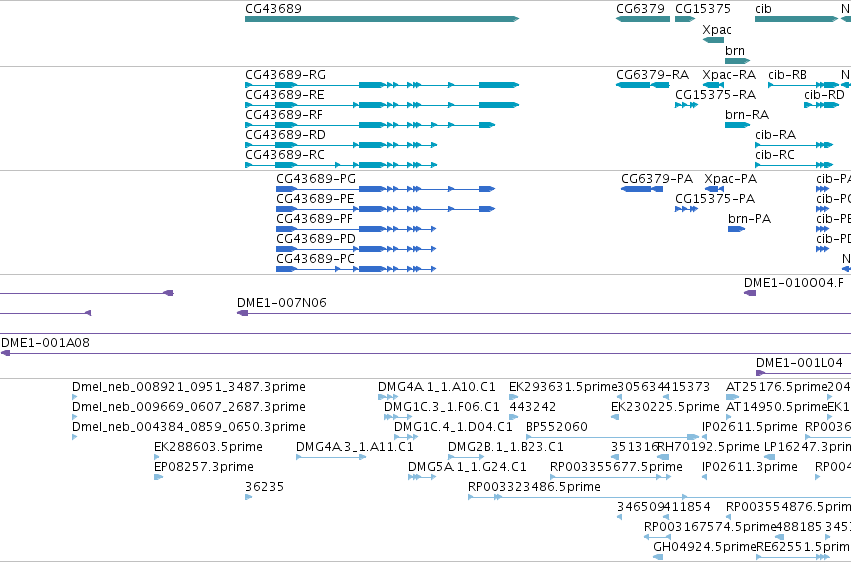Select the DME1-001L04 clone label

click(799, 363)
